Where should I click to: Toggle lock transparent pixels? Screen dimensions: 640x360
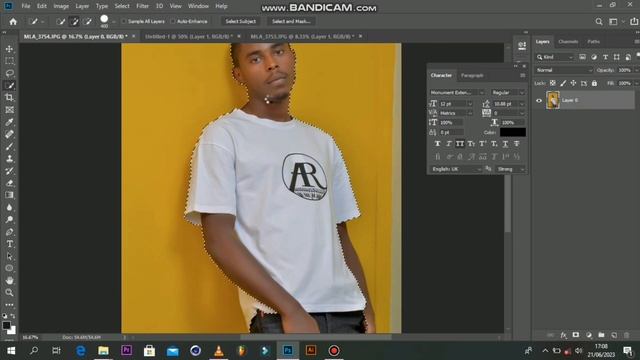[553, 83]
